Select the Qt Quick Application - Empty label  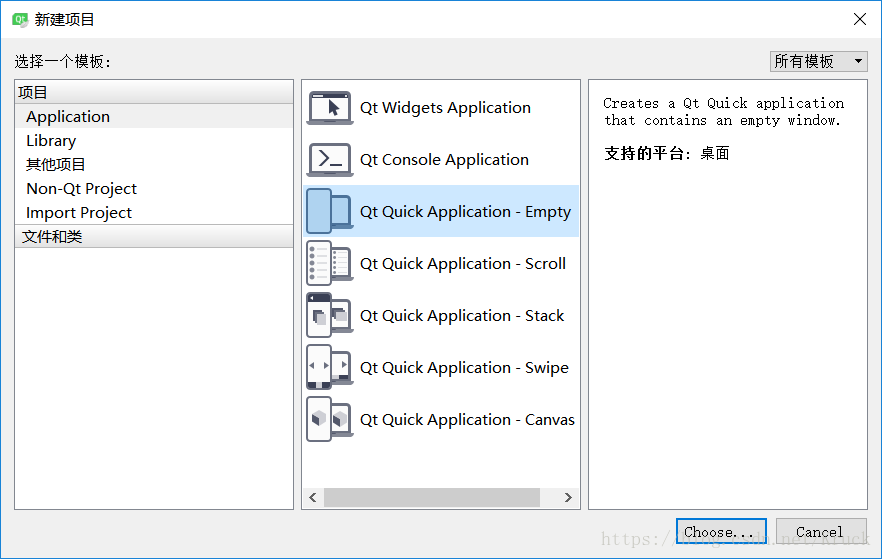coord(465,211)
